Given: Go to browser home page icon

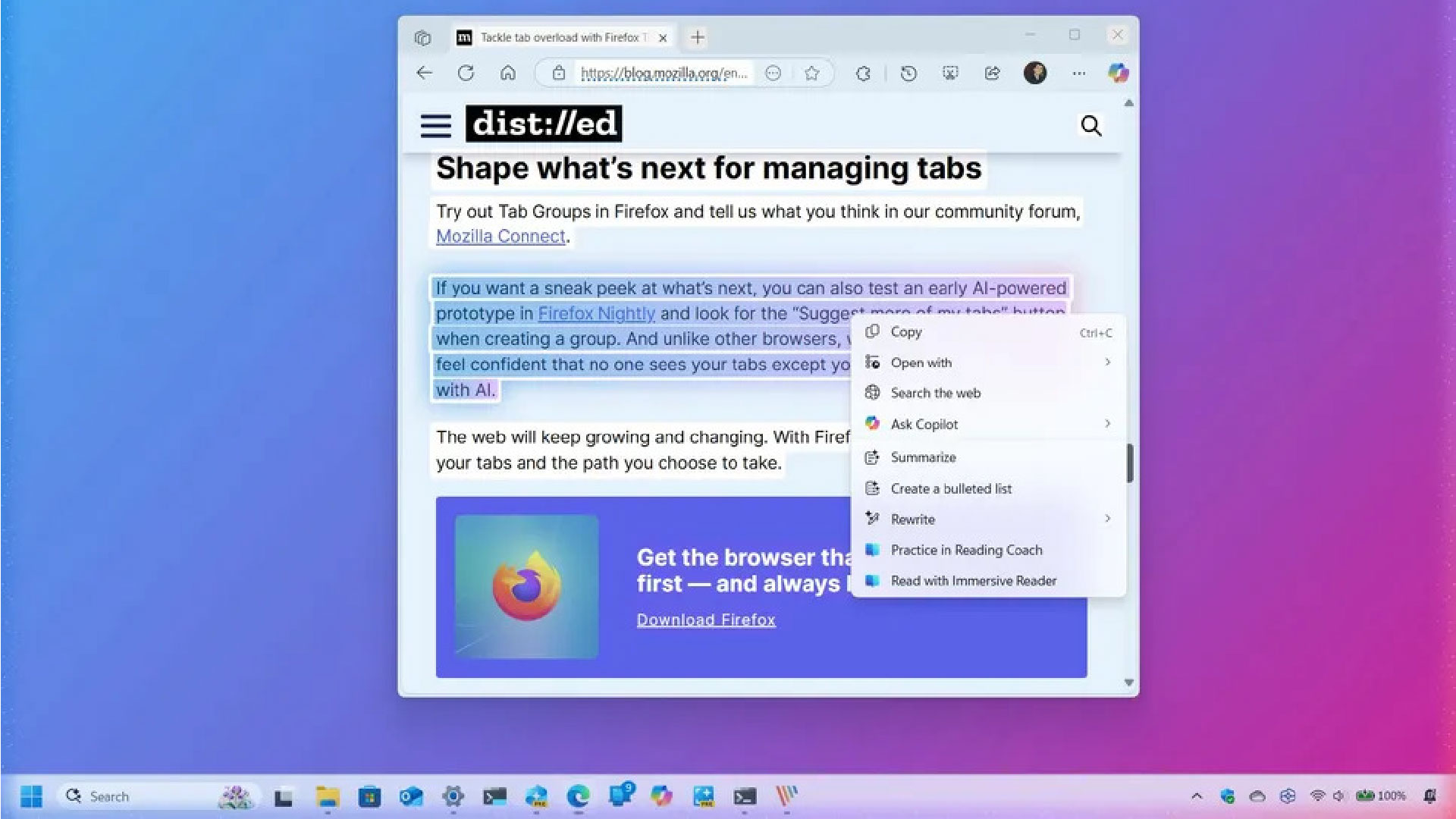Looking at the screenshot, I should point(508,73).
